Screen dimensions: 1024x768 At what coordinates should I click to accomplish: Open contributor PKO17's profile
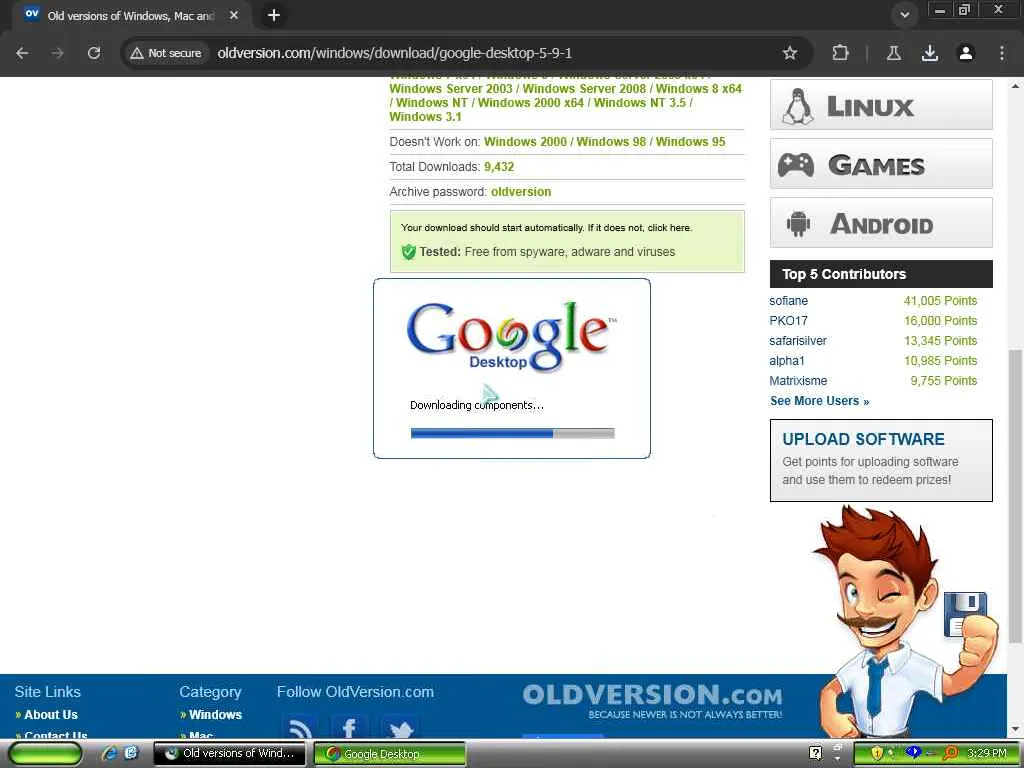tap(788, 321)
